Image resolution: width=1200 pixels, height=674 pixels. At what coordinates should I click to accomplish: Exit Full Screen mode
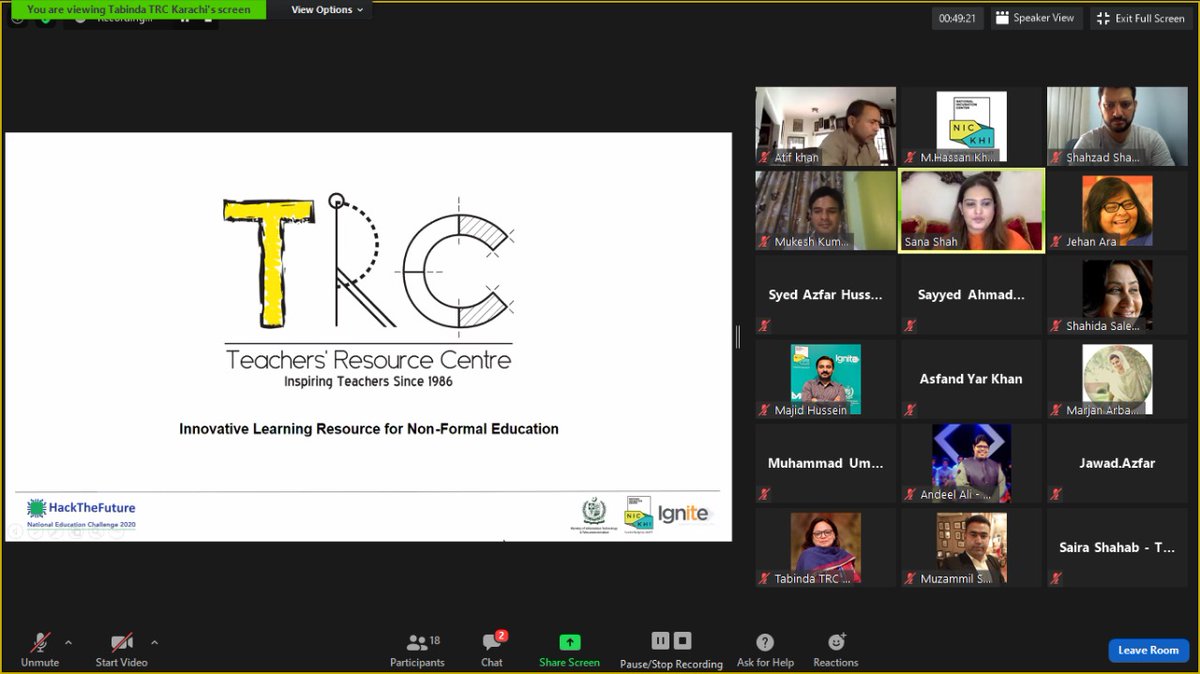pos(1141,18)
